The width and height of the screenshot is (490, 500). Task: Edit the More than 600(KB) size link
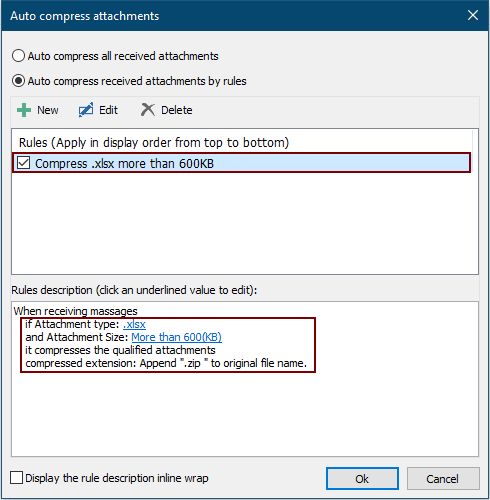(176, 337)
